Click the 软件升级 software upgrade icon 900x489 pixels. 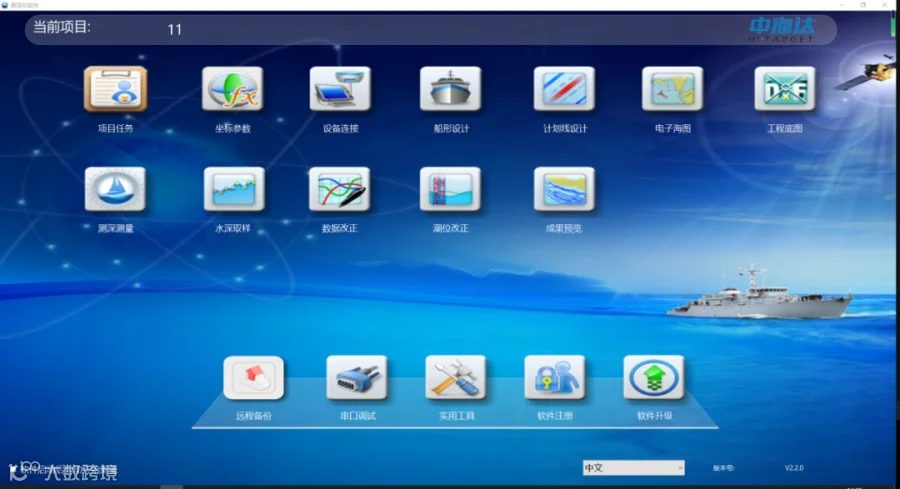point(654,378)
